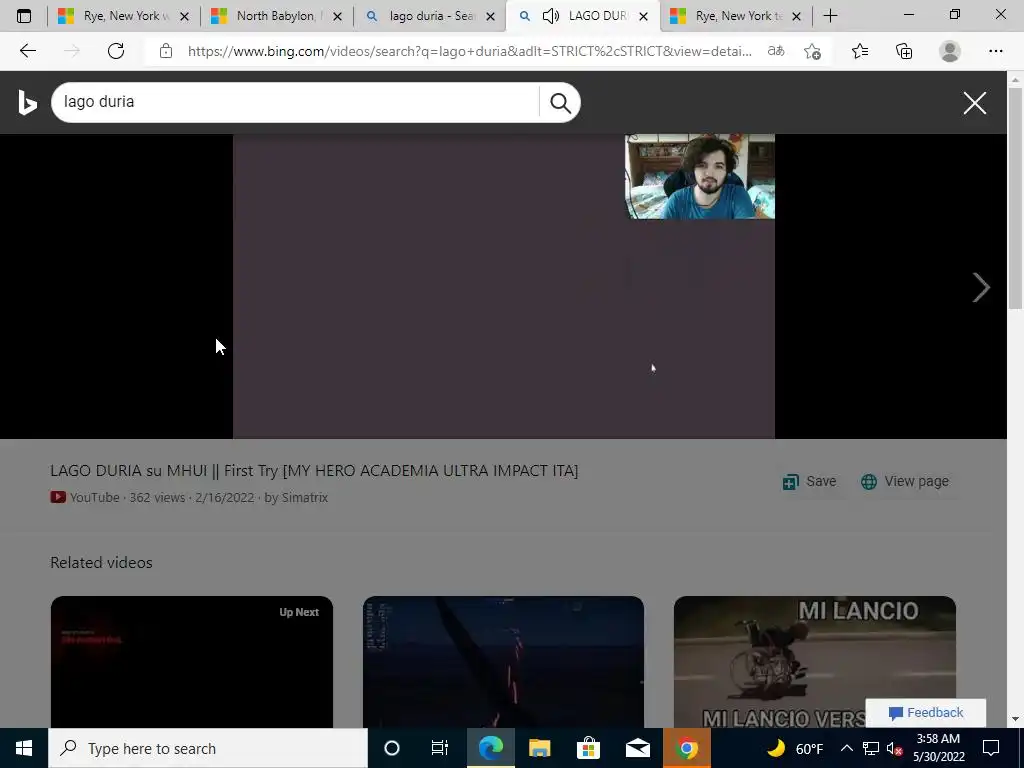Open View page link
The image size is (1024, 768).
(x=904, y=481)
